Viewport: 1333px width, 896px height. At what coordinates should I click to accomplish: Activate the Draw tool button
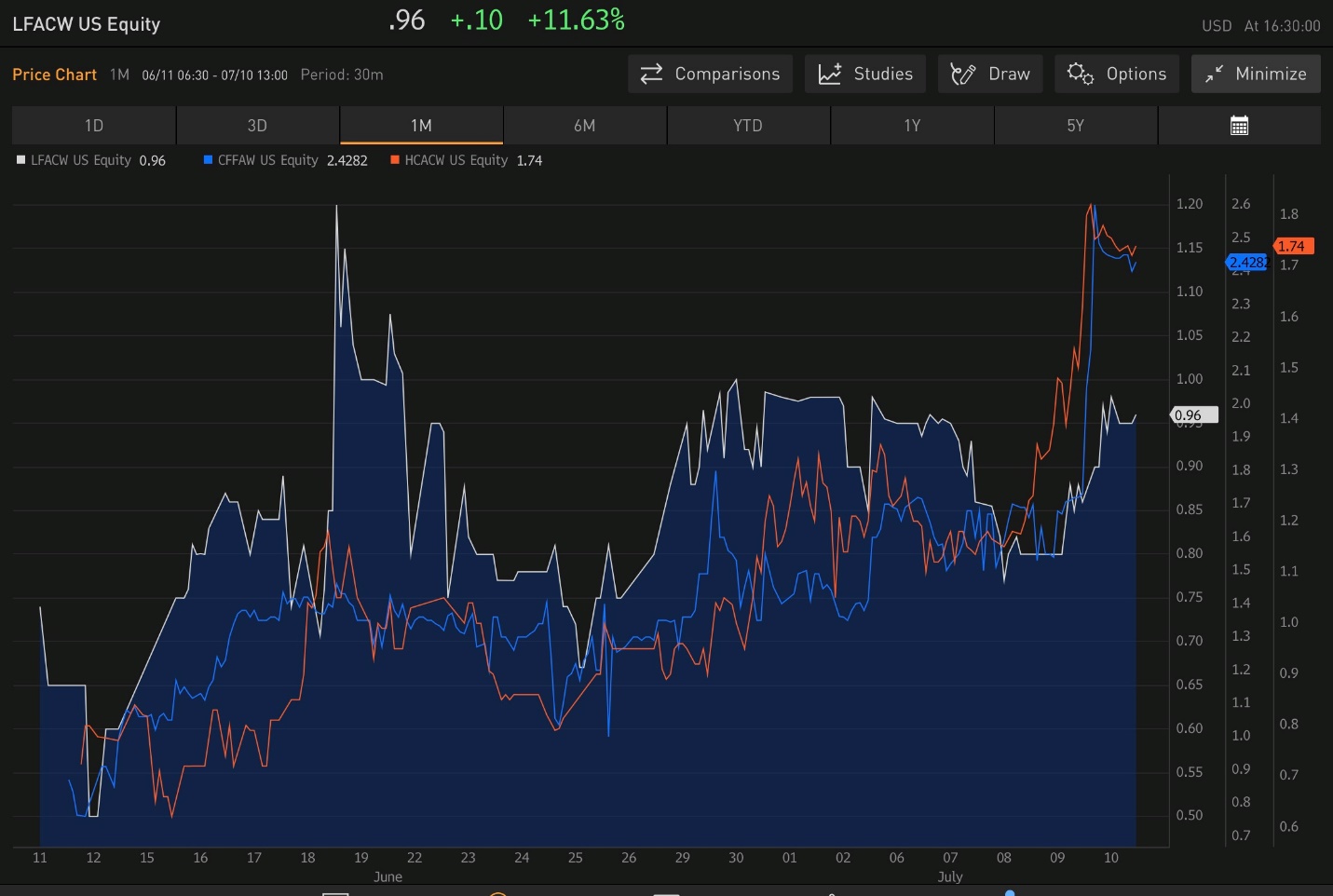pyautogui.click(x=989, y=74)
